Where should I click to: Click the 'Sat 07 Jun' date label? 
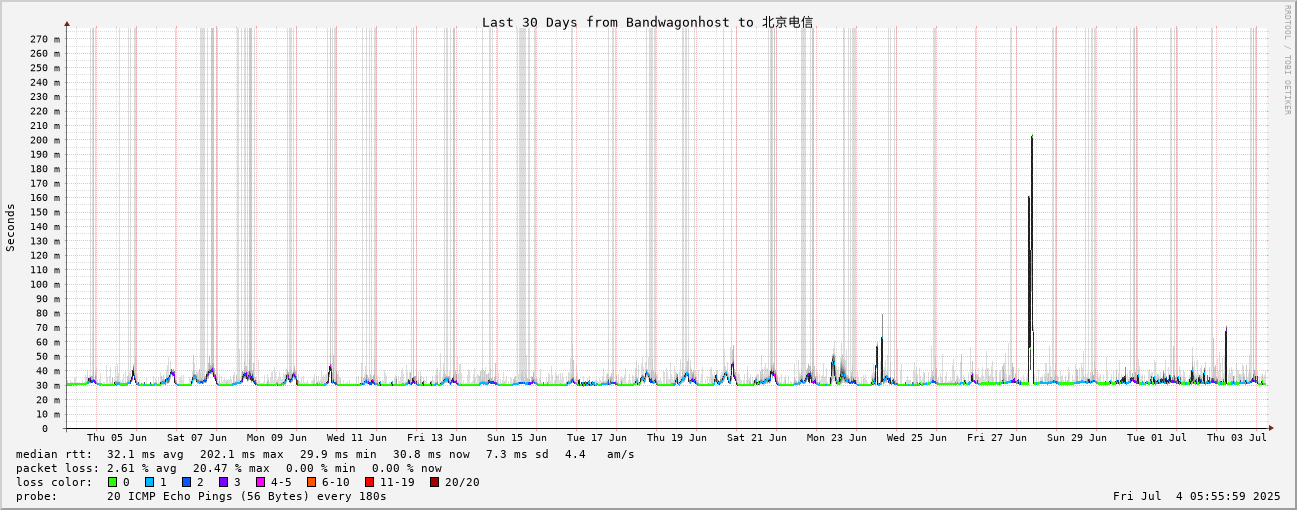tap(197, 437)
